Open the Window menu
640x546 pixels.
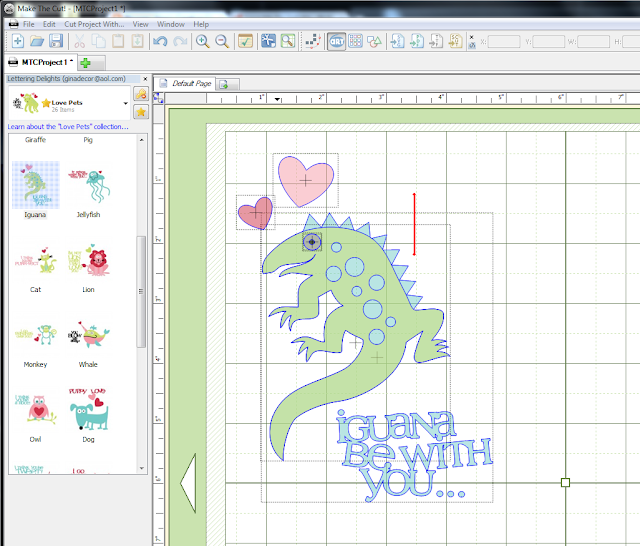pos(171,24)
